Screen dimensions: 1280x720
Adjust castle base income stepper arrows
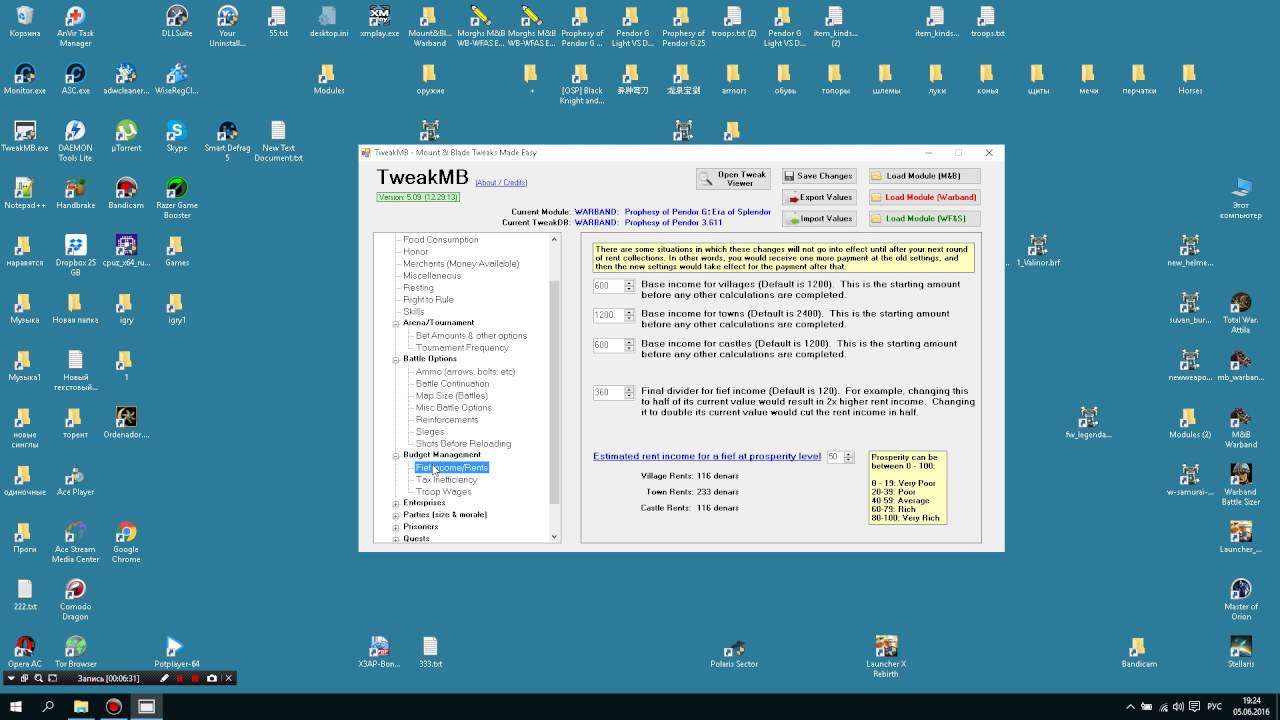click(x=629, y=346)
